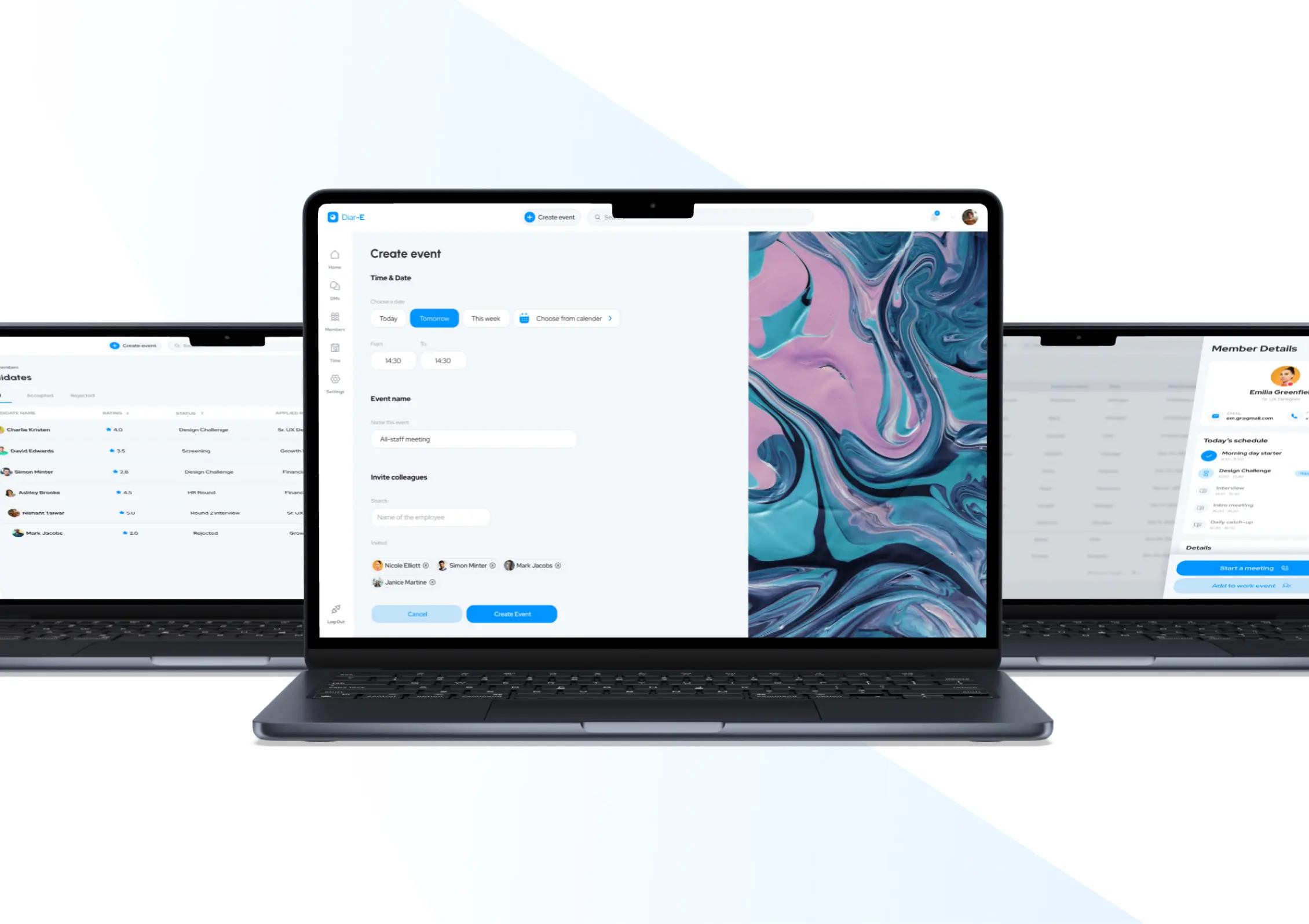Select Tomorrow date toggle button
The height and width of the screenshot is (924, 1309).
(x=434, y=318)
